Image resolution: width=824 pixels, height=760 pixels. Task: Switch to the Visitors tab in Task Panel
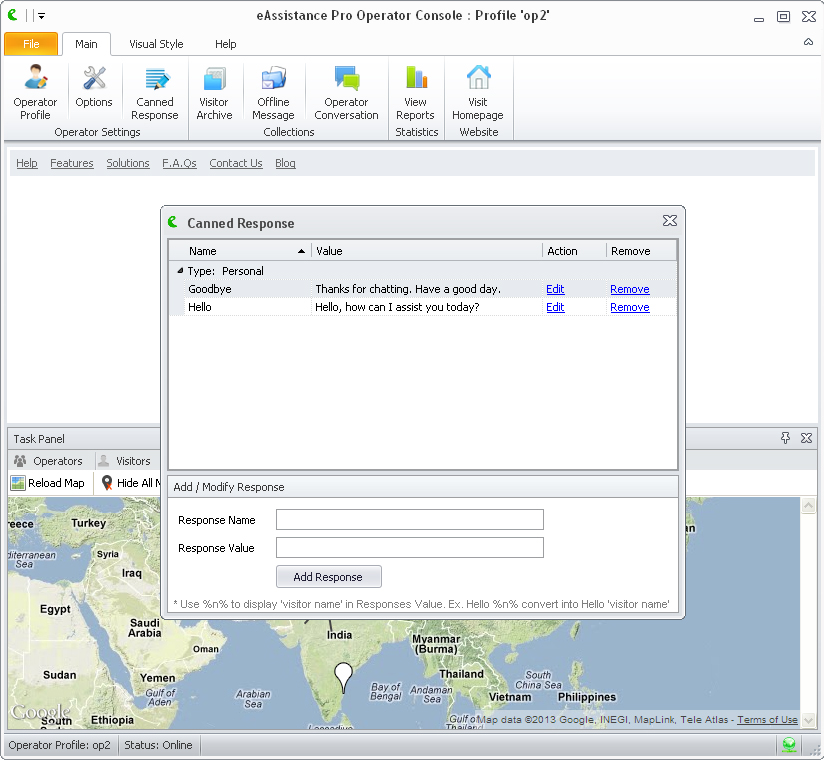pyautogui.click(x=125, y=461)
